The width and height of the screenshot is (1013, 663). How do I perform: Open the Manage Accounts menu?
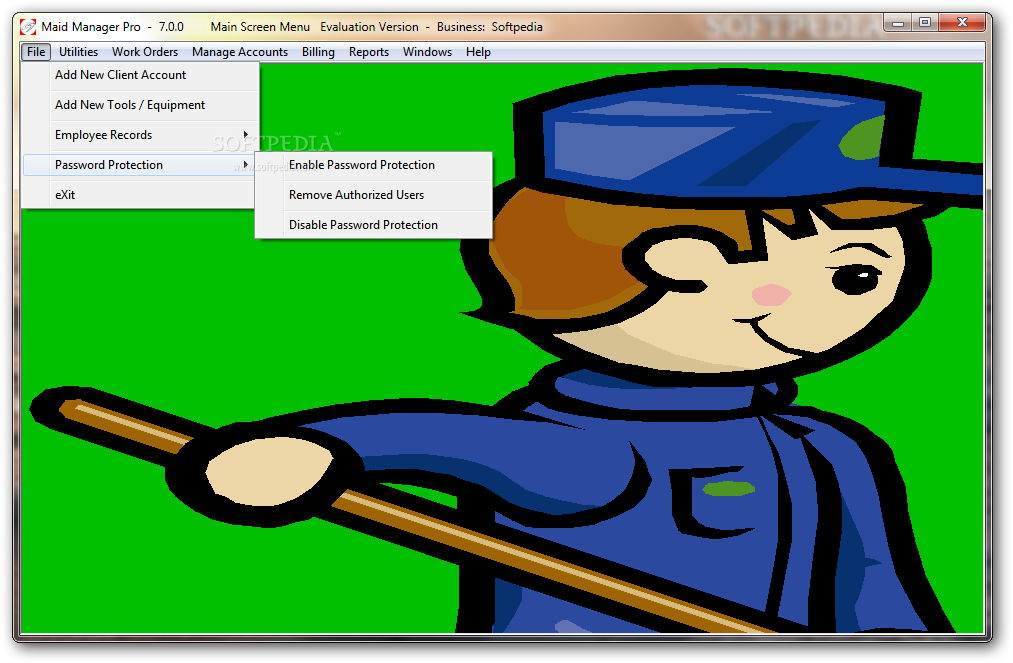coord(240,52)
